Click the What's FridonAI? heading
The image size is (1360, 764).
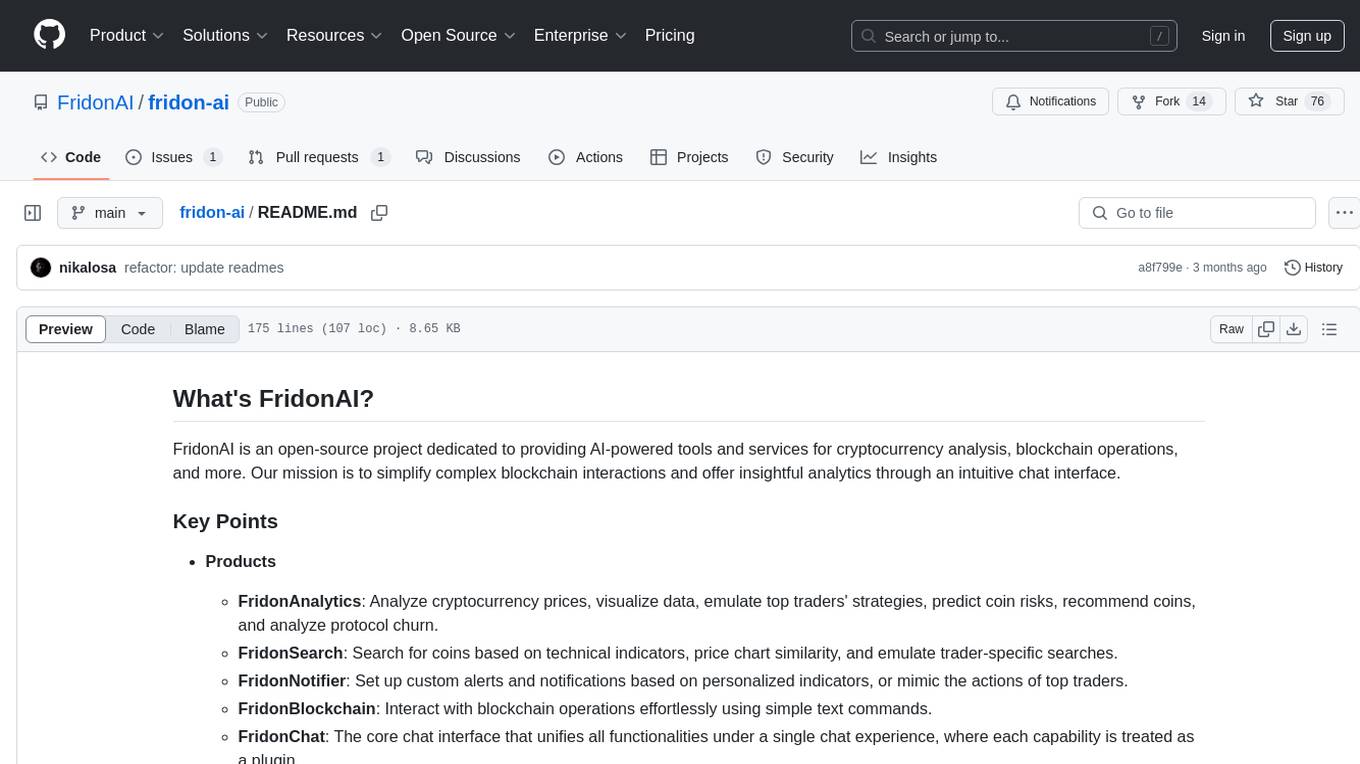pyautogui.click(x=273, y=398)
